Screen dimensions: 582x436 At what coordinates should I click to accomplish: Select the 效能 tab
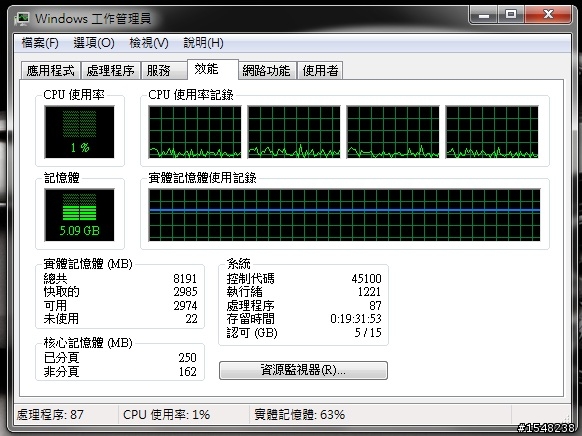coord(212,69)
